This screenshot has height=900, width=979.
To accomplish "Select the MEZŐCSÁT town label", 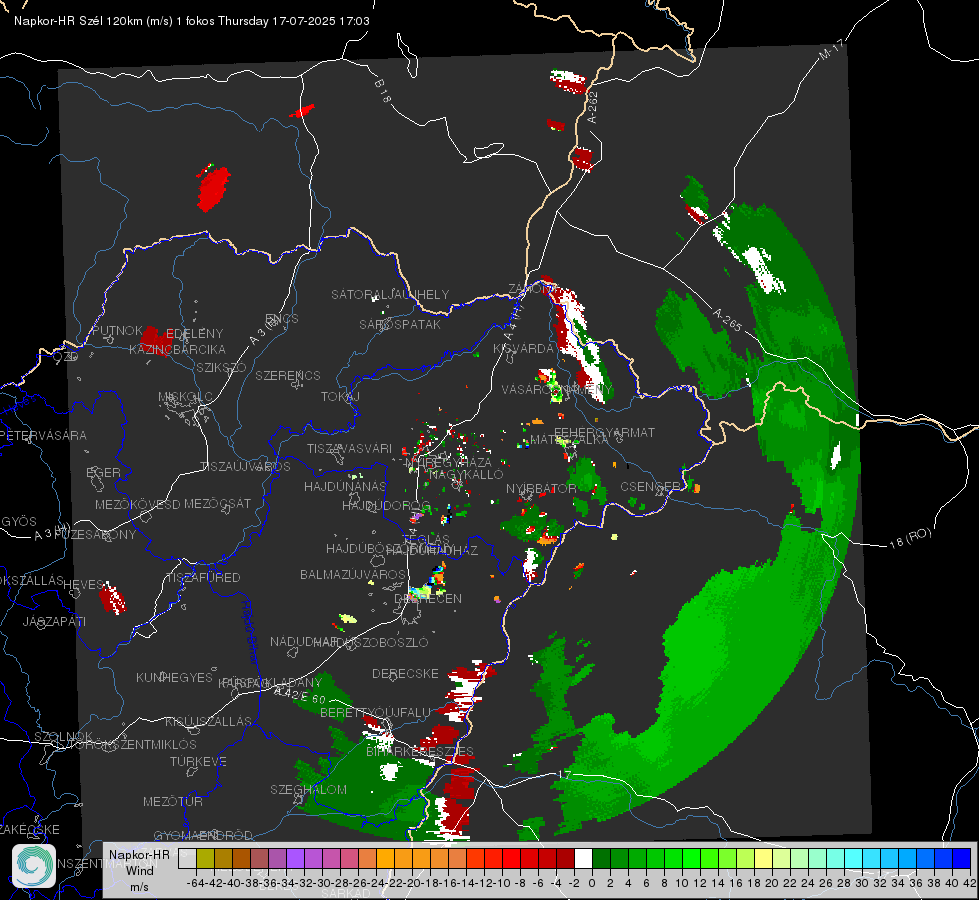I will 217,503.
